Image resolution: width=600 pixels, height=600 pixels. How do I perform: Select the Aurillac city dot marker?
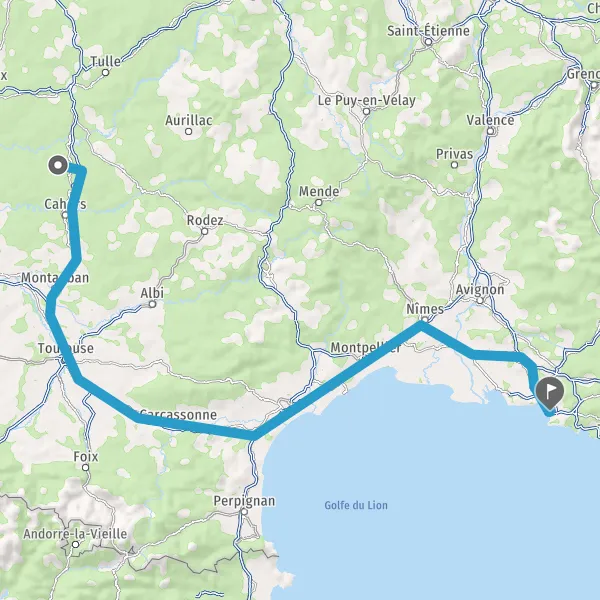pos(188,131)
